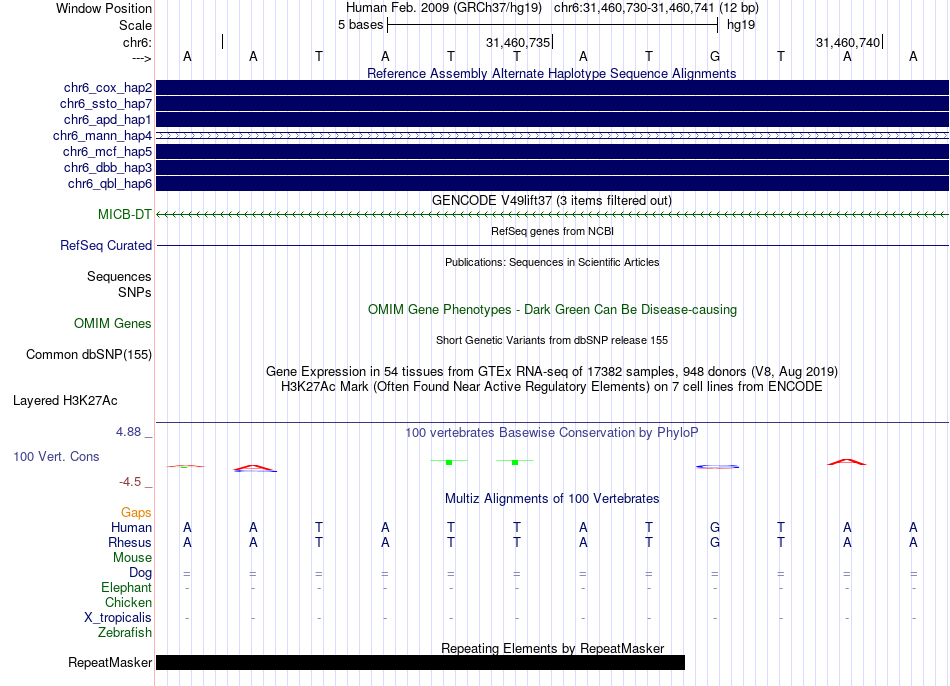Click the Chicken species label

(x=128, y=602)
